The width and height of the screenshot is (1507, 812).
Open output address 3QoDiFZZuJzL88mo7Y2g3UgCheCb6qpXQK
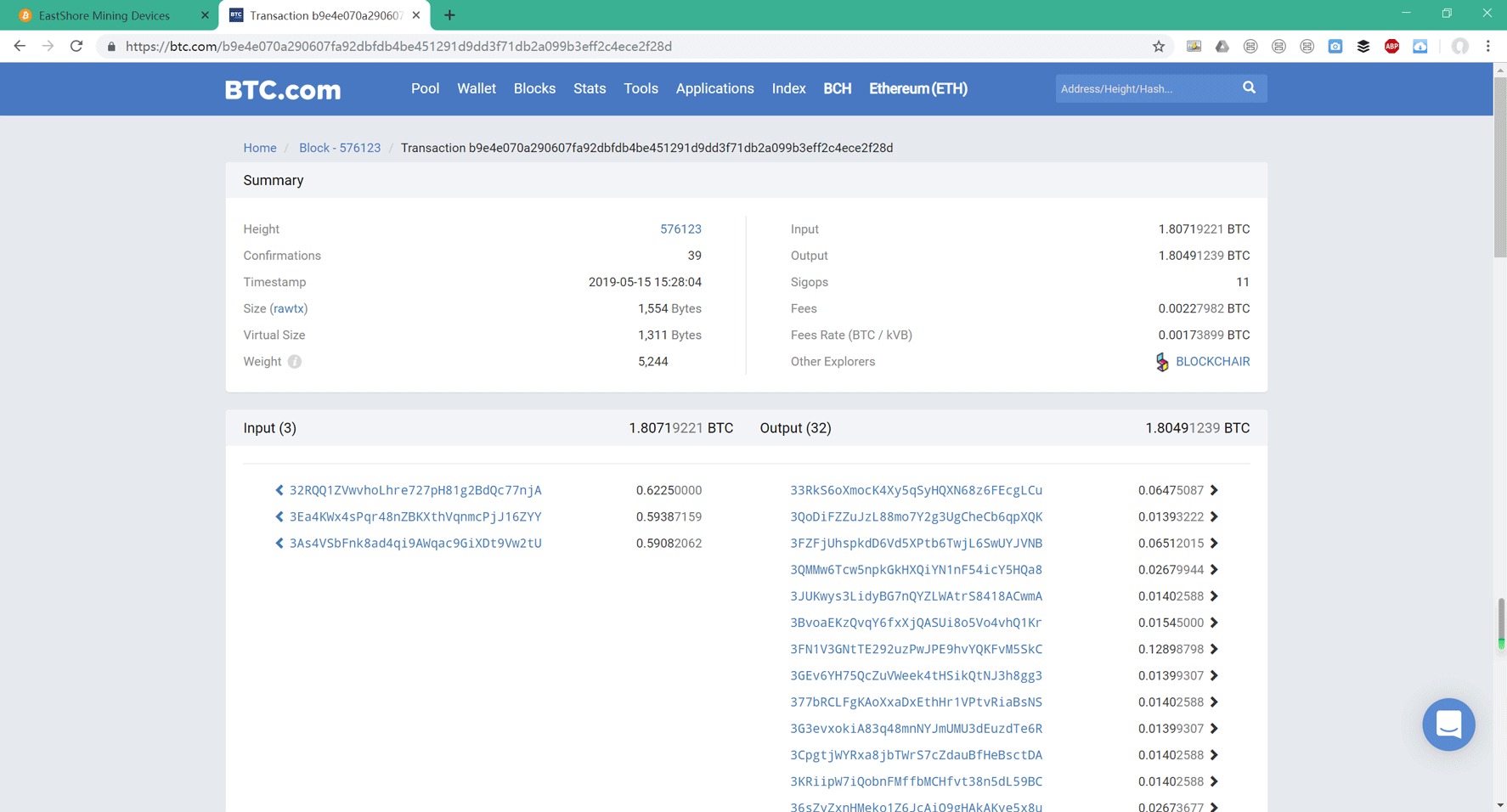tap(916, 516)
